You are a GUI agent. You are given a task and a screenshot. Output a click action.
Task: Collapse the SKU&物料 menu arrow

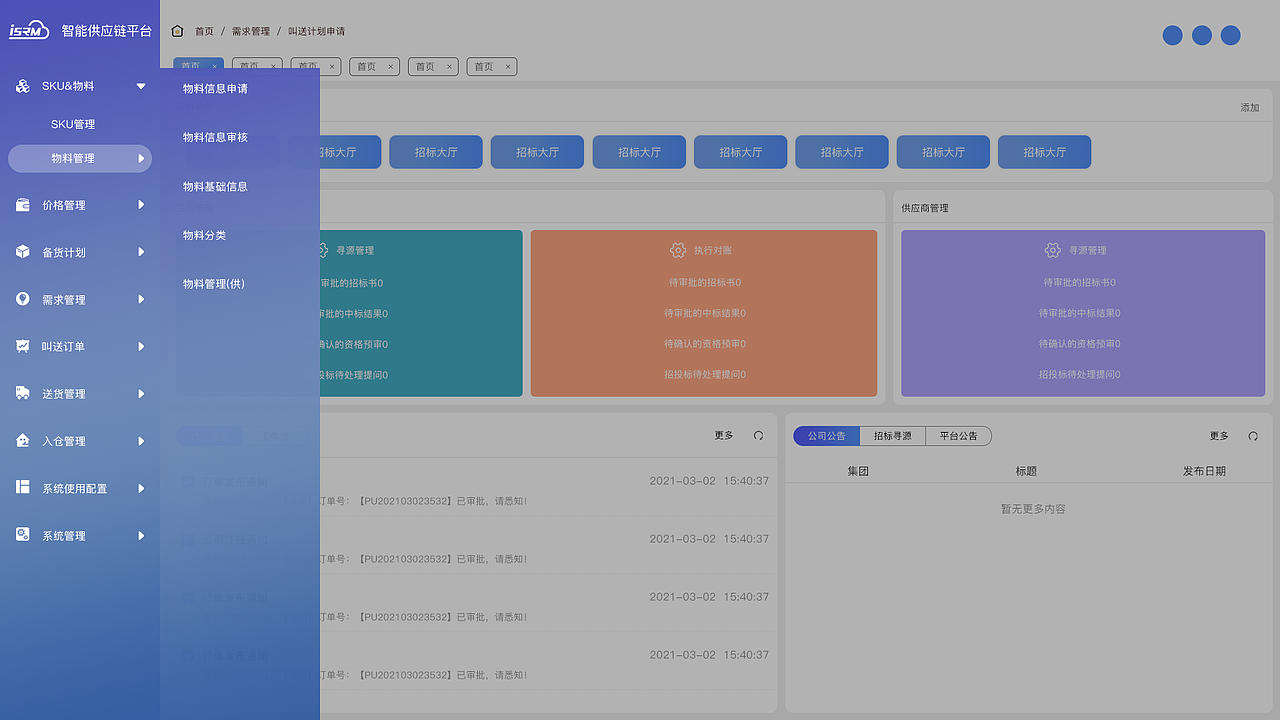pos(141,86)
